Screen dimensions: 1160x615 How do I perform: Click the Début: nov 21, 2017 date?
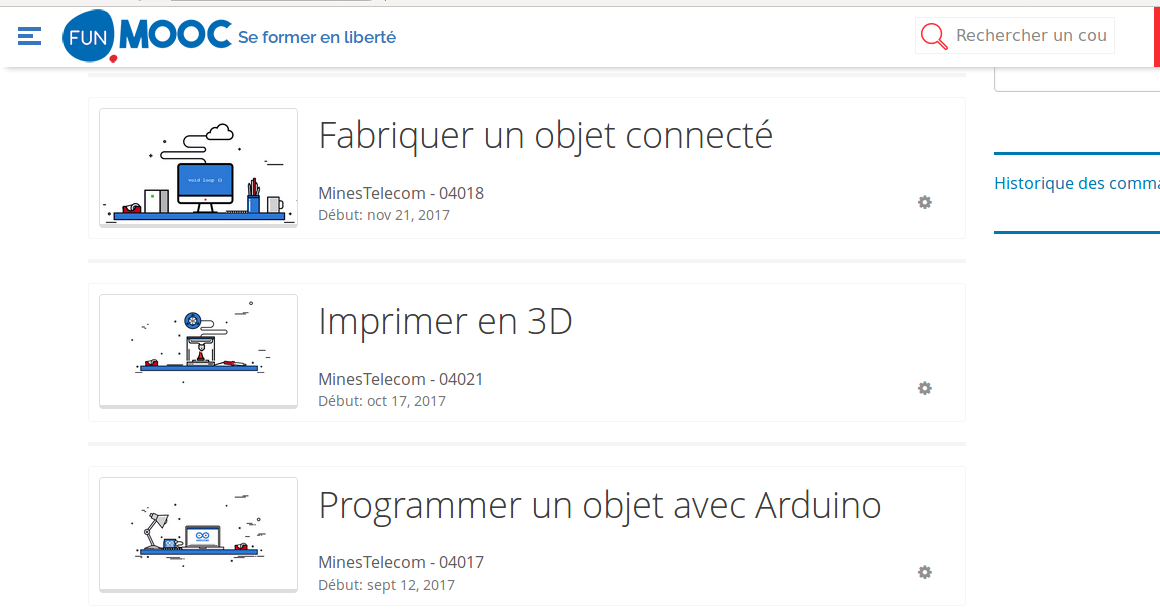pyautogui.click(x=384, y=215)
